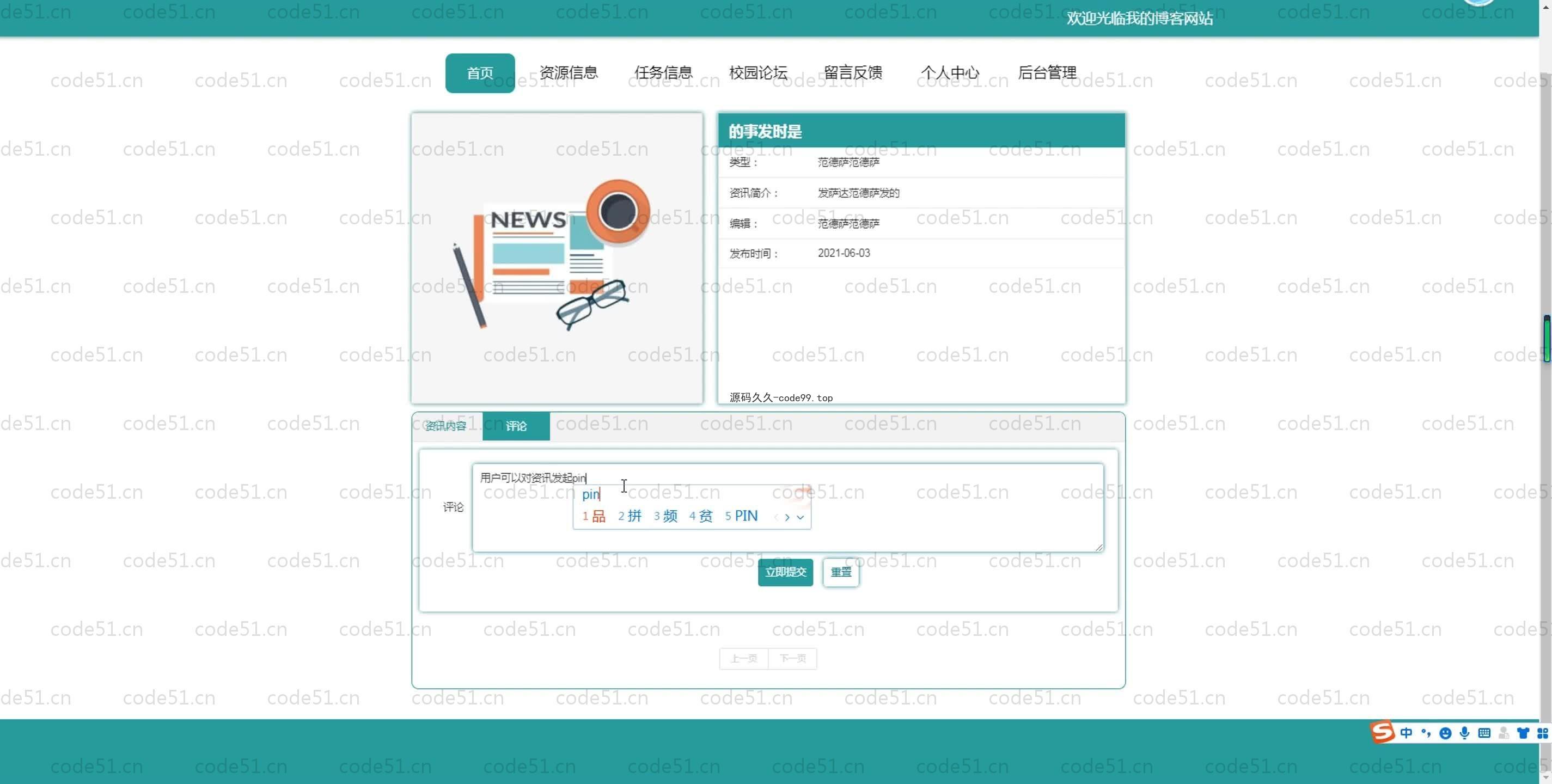This screenshot has width=1552, height=784.
Task: Go to previous IME candidate page arrow
Action: tap(776, 517)
